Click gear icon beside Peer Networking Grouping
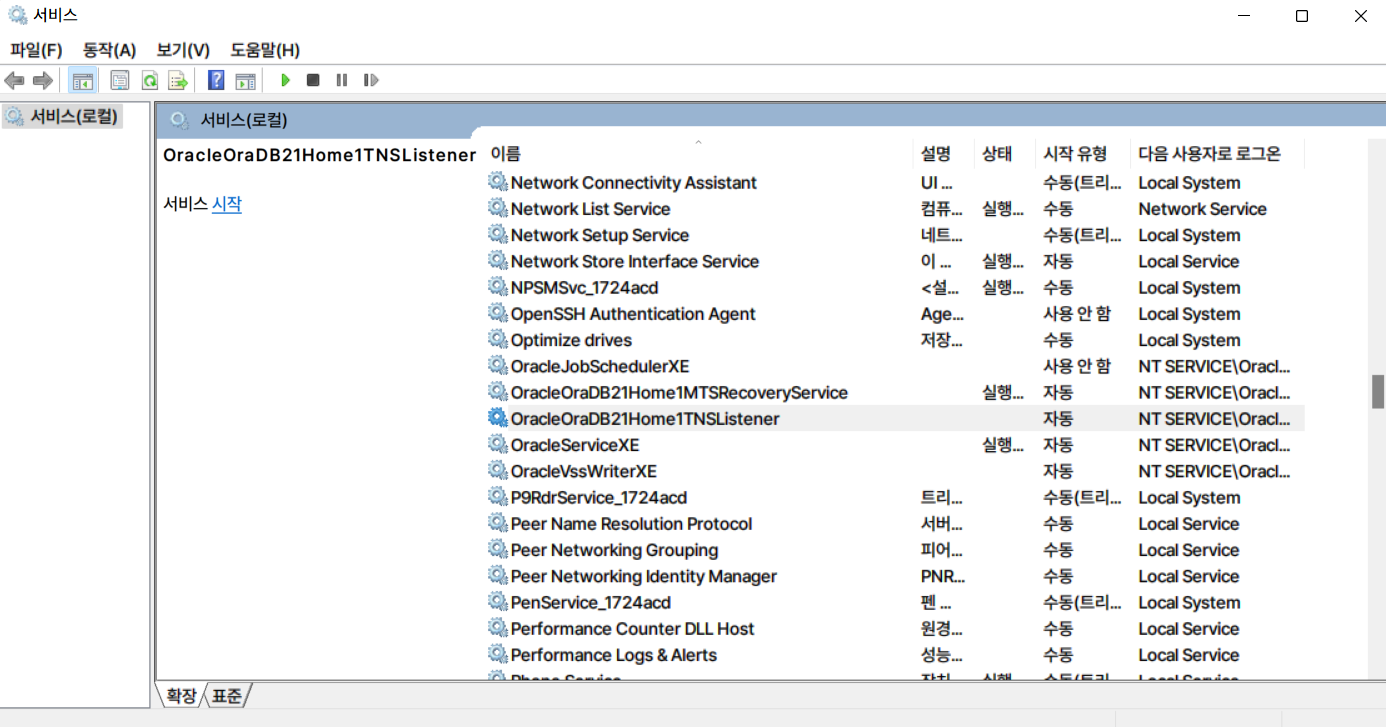The image size is (1386, 727). pyautogui.click(x=497, y=550)
